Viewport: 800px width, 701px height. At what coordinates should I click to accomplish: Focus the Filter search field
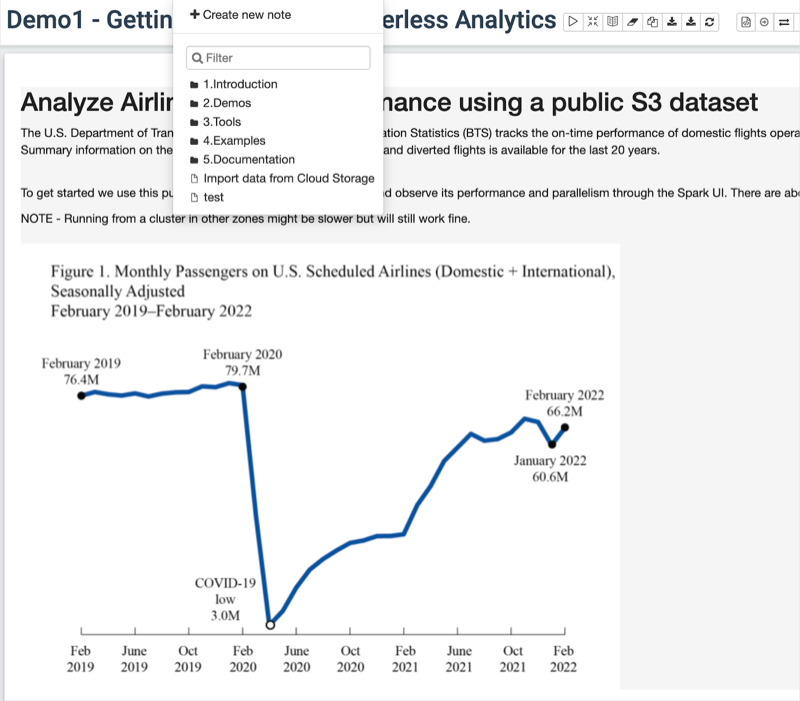278,58
